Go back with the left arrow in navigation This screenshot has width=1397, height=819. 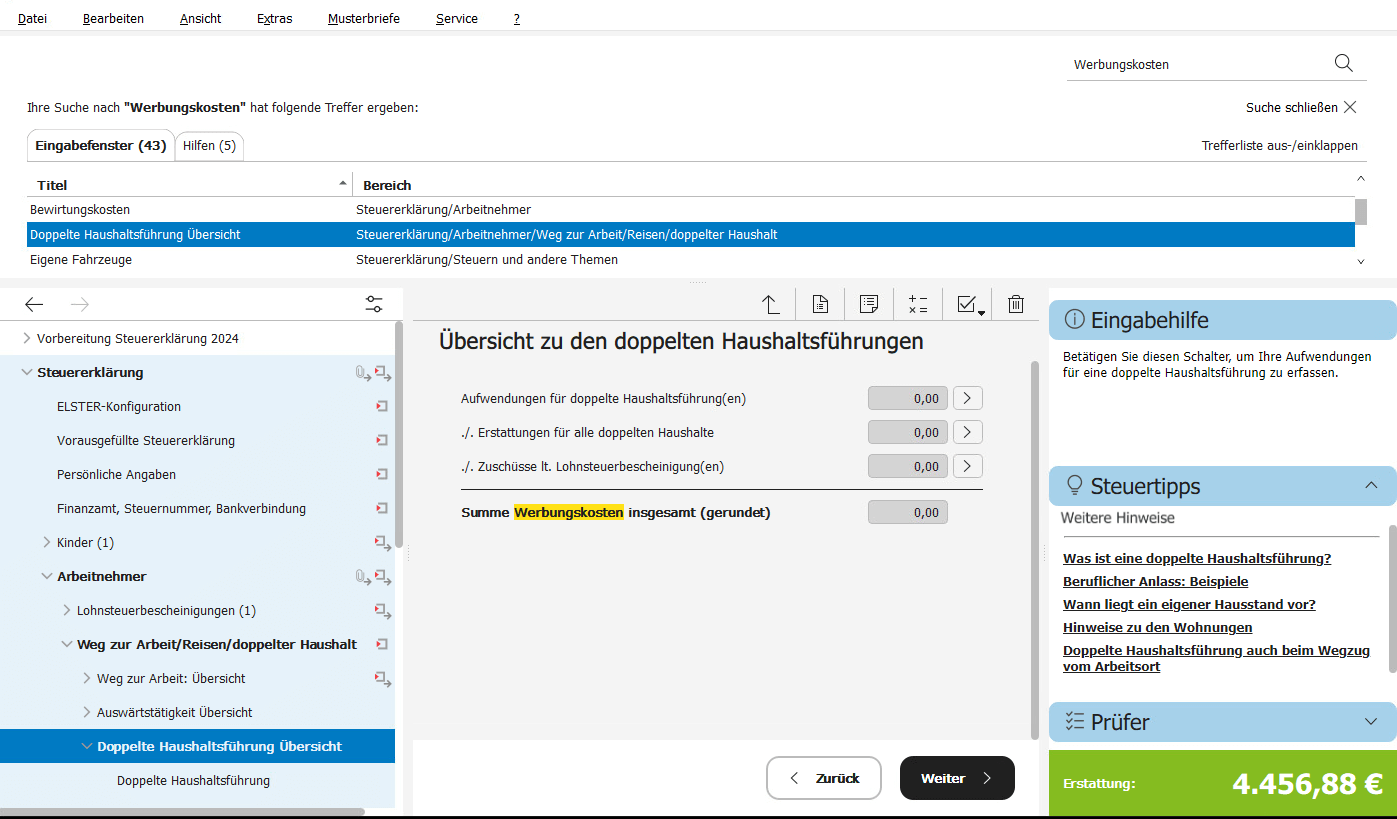click(34, 305)
